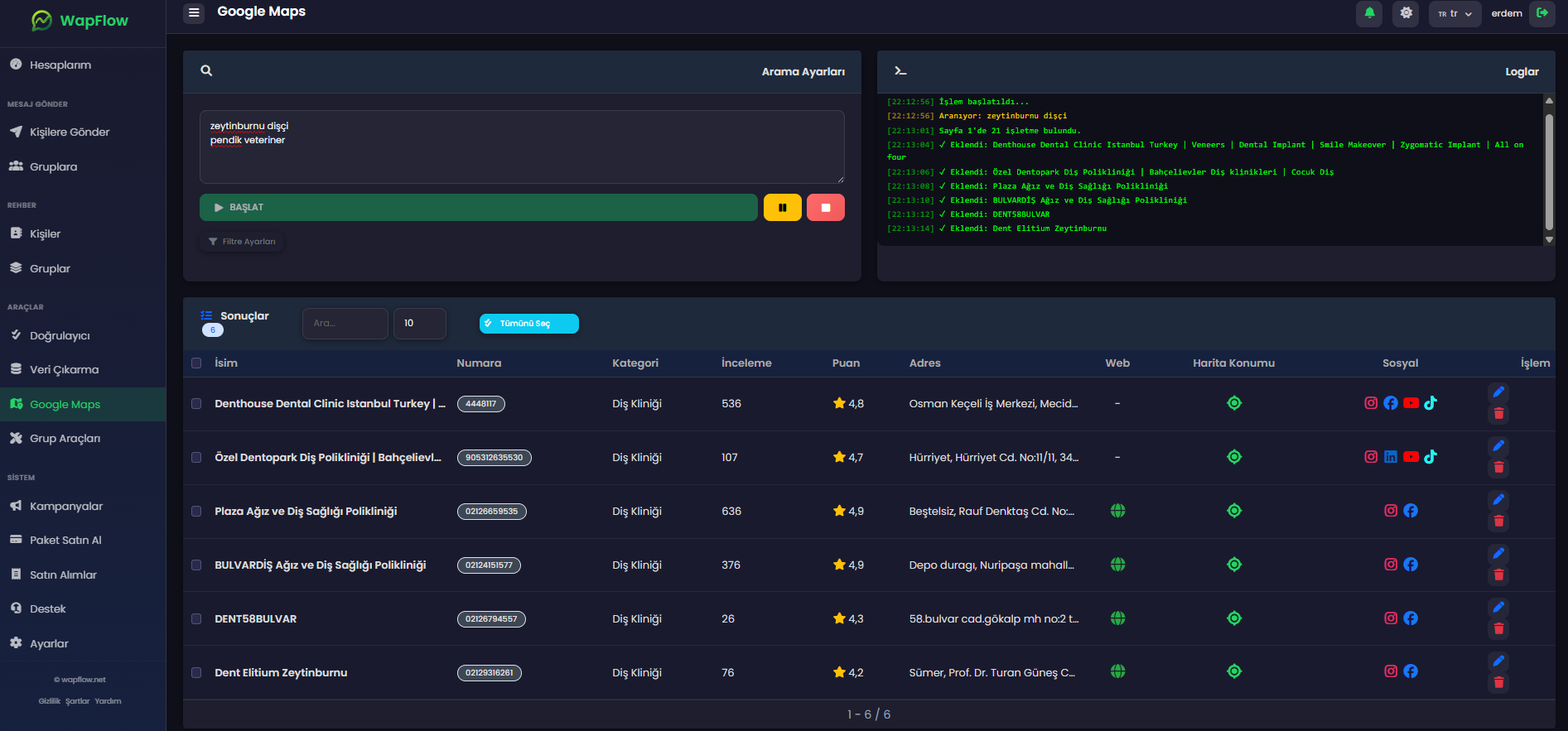Click the BAŞLAT start button

click(x=479, y=208)
